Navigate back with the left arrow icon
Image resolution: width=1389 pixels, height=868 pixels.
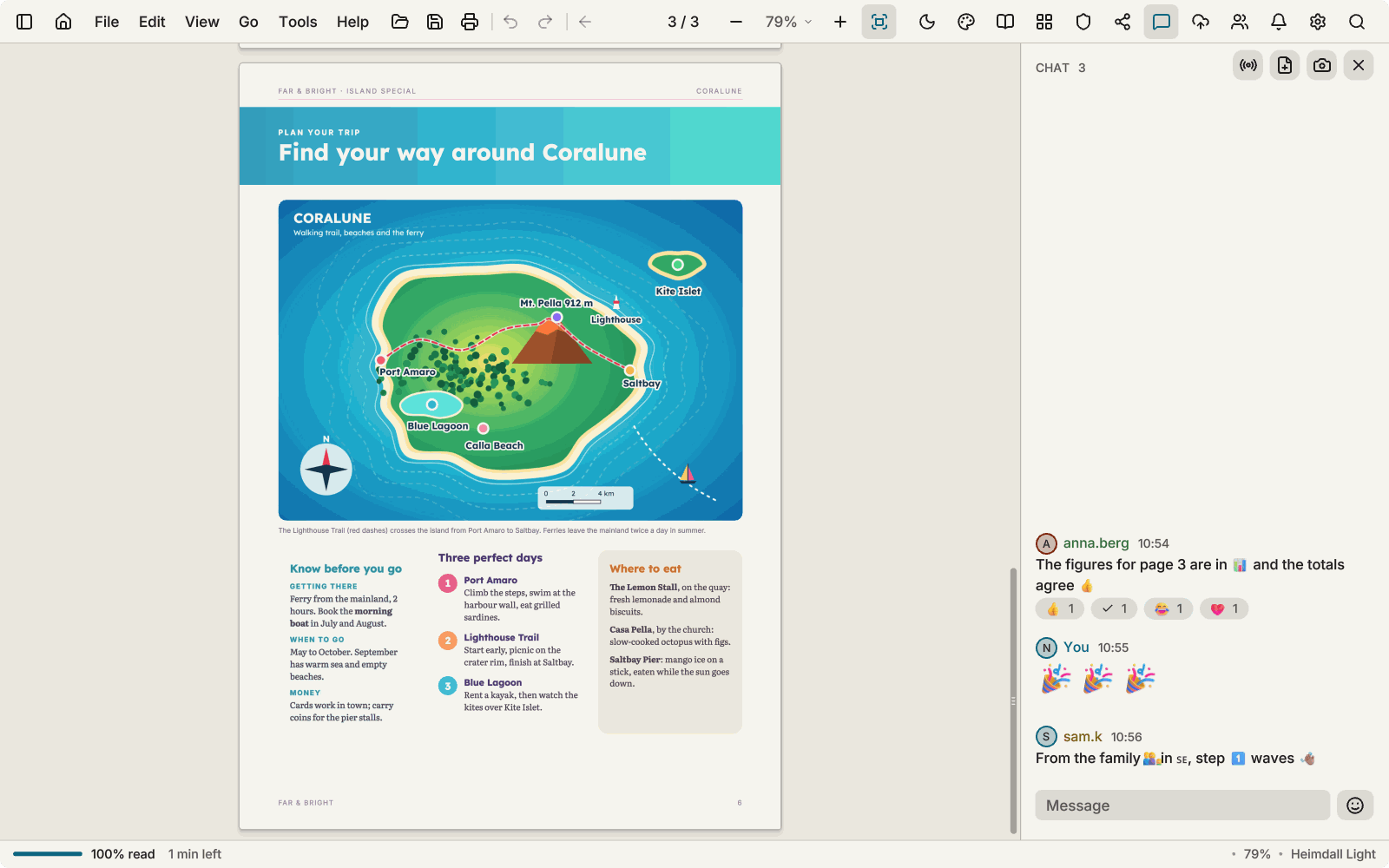coord(585,22)
